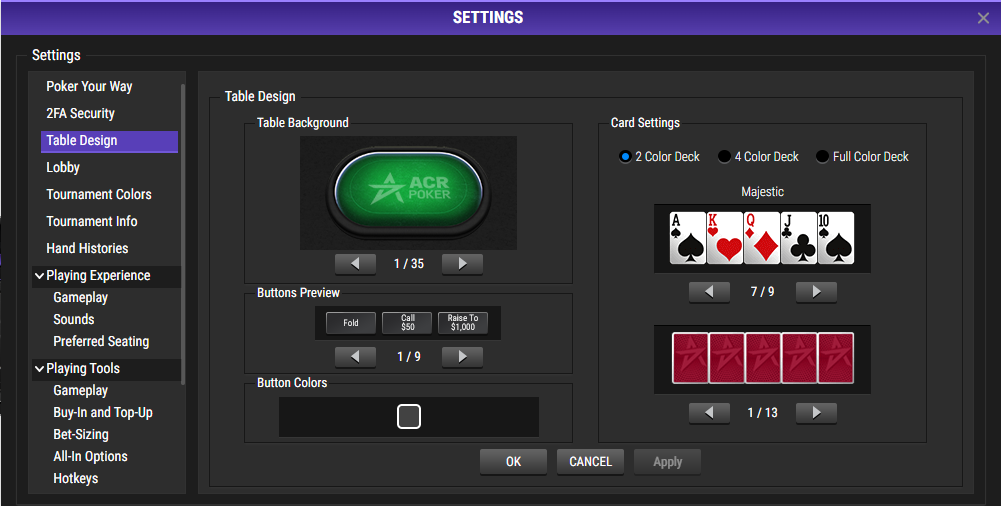This screenshot has height=506, width=1001.
Task: Collapse the Playing Tools section
Action: pos(40,369)
